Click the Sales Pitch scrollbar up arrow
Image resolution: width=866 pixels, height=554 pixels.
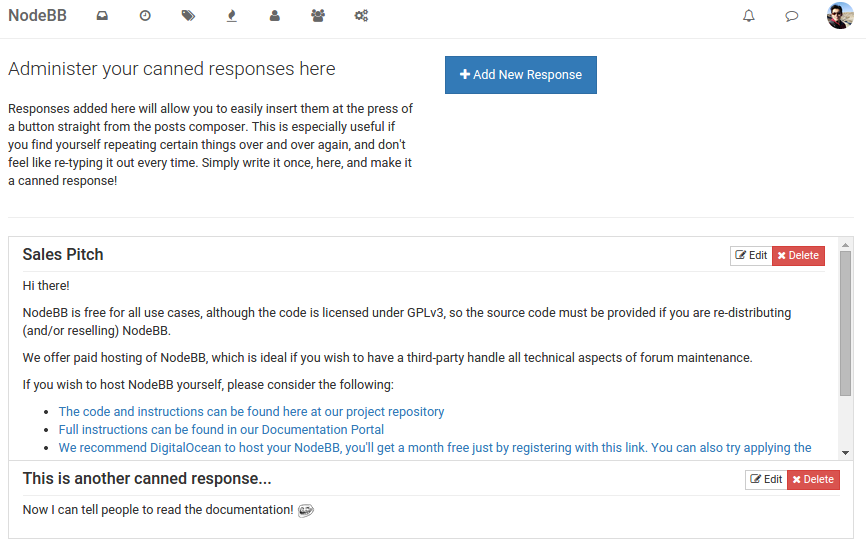click(845, 244)
